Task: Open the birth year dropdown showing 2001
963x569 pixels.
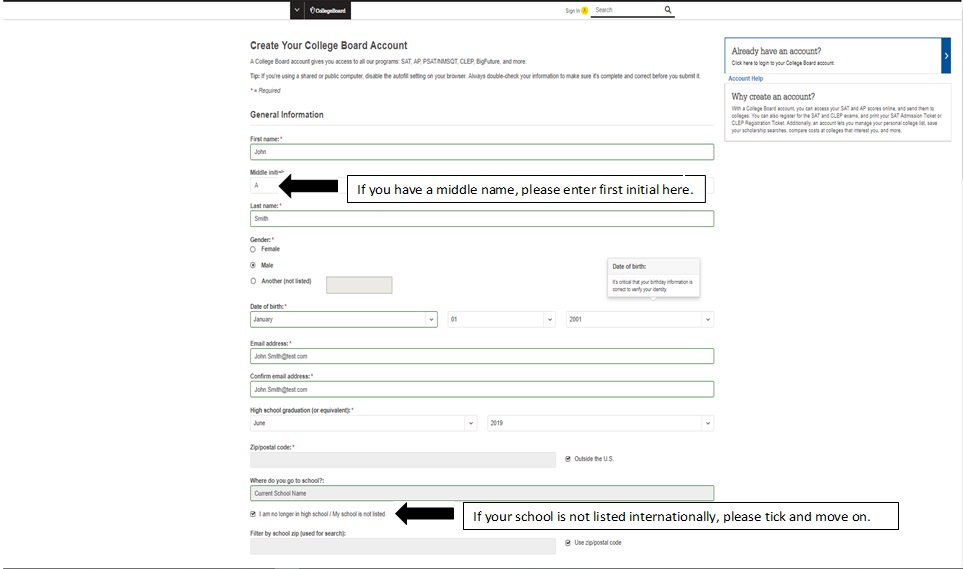Action: click(639, 320)
